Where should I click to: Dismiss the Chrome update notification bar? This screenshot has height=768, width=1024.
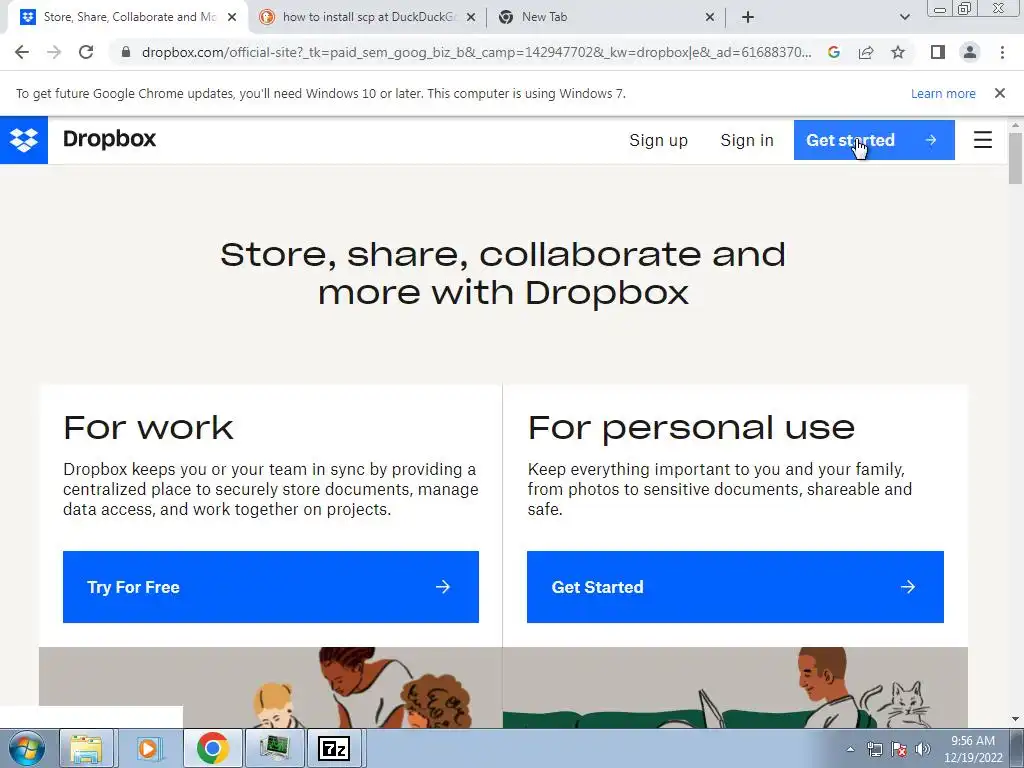point(999,93)
